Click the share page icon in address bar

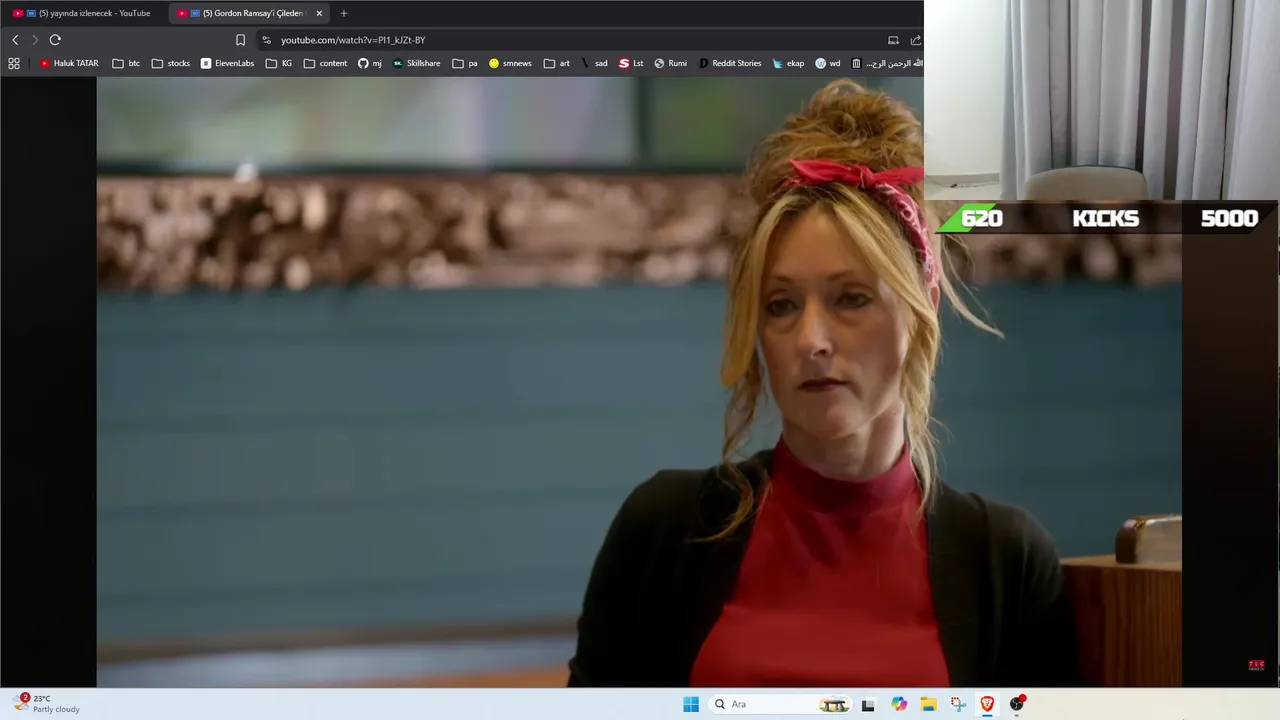(915, 40)
